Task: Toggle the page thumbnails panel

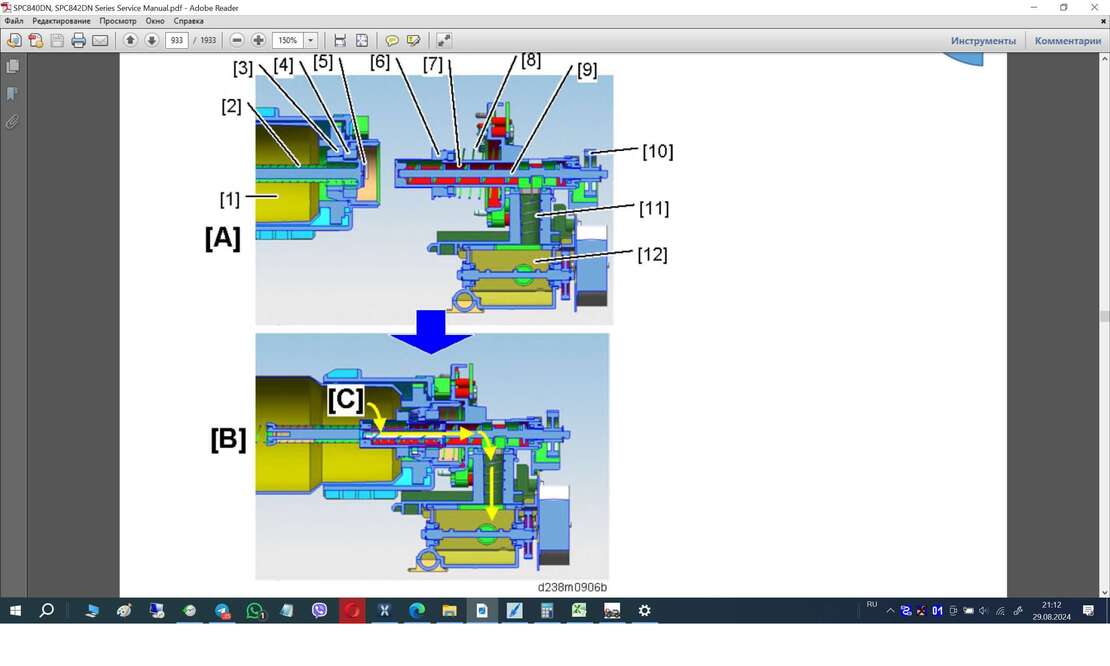Action: [12, 67]
